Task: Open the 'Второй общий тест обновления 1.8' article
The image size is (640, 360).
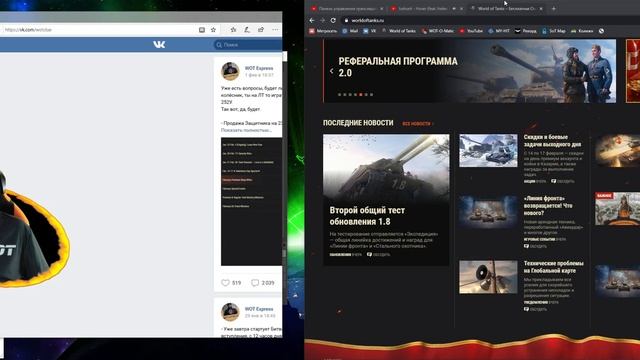Action: tap(386, 200)
